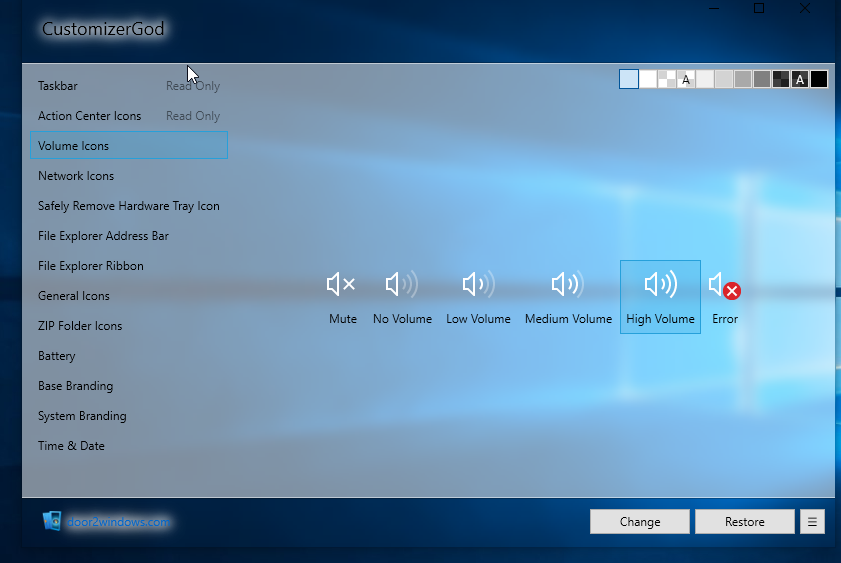Select the Low Volume speaker icon
Viewport: 841px width, 563px height.
pos(478,297)
